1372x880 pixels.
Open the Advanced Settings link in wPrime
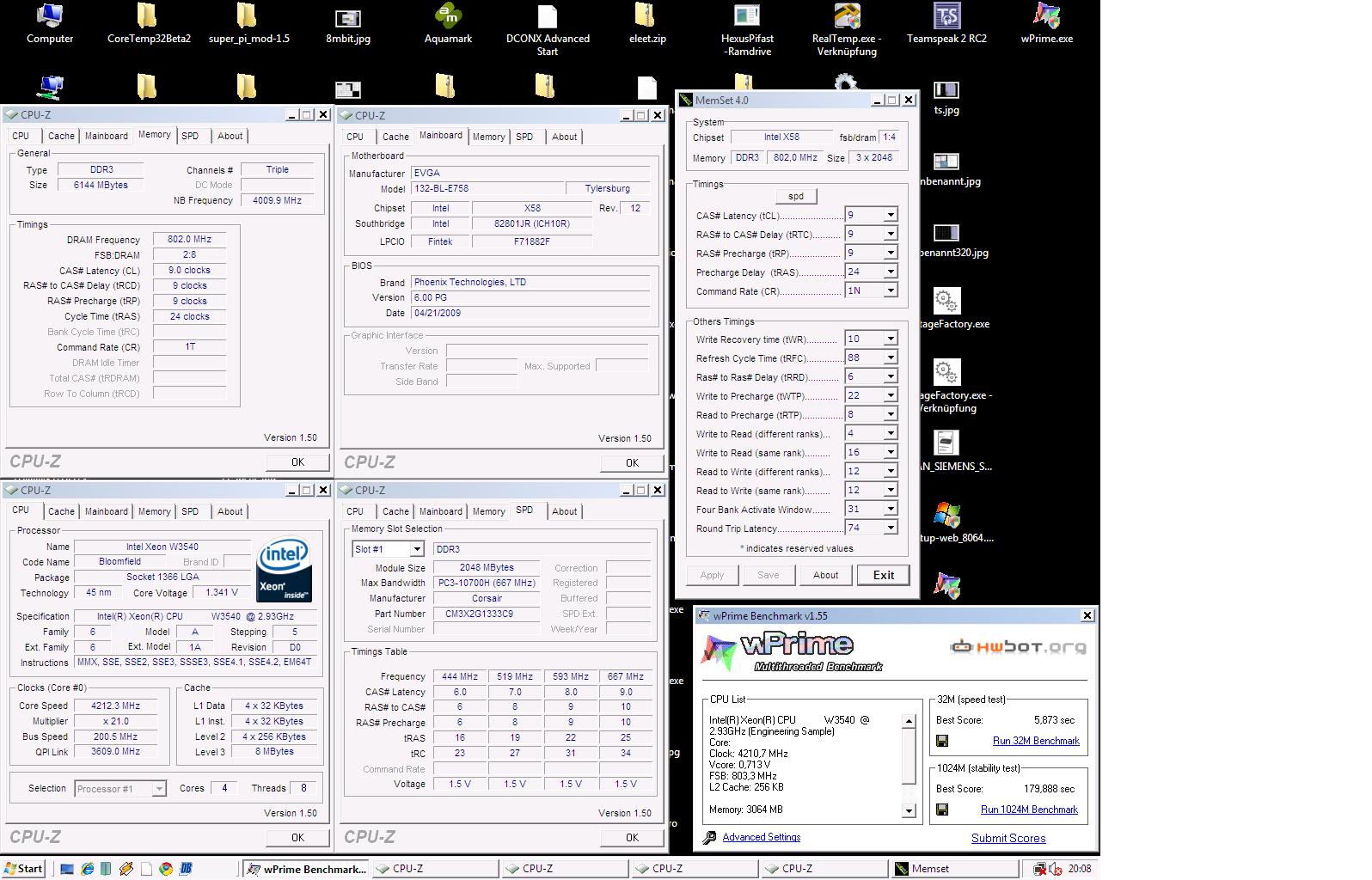pyautogui.click(x=762, y=837)
